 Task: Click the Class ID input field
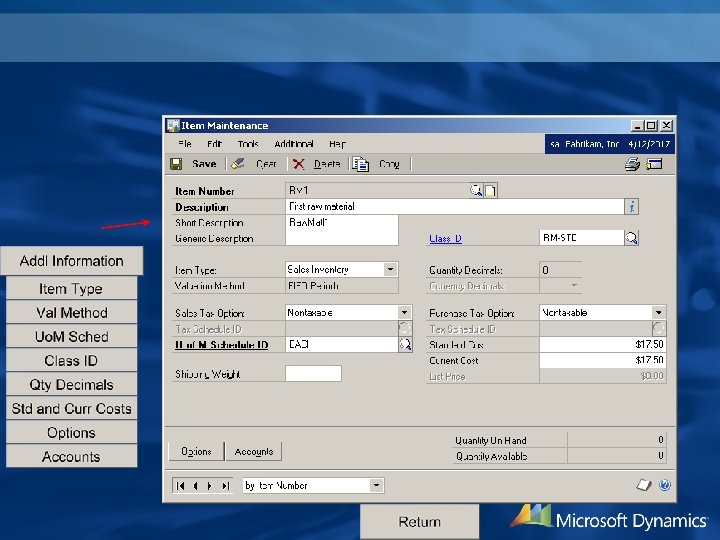(581, 238)
